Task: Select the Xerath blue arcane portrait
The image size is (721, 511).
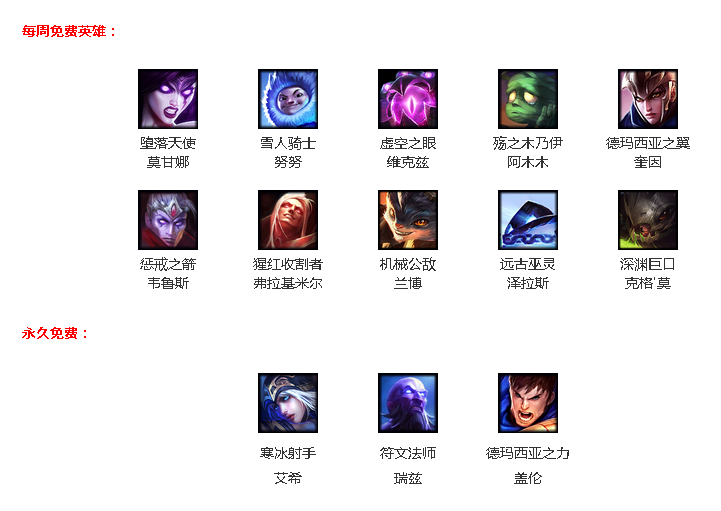Action: click(528, 220)
